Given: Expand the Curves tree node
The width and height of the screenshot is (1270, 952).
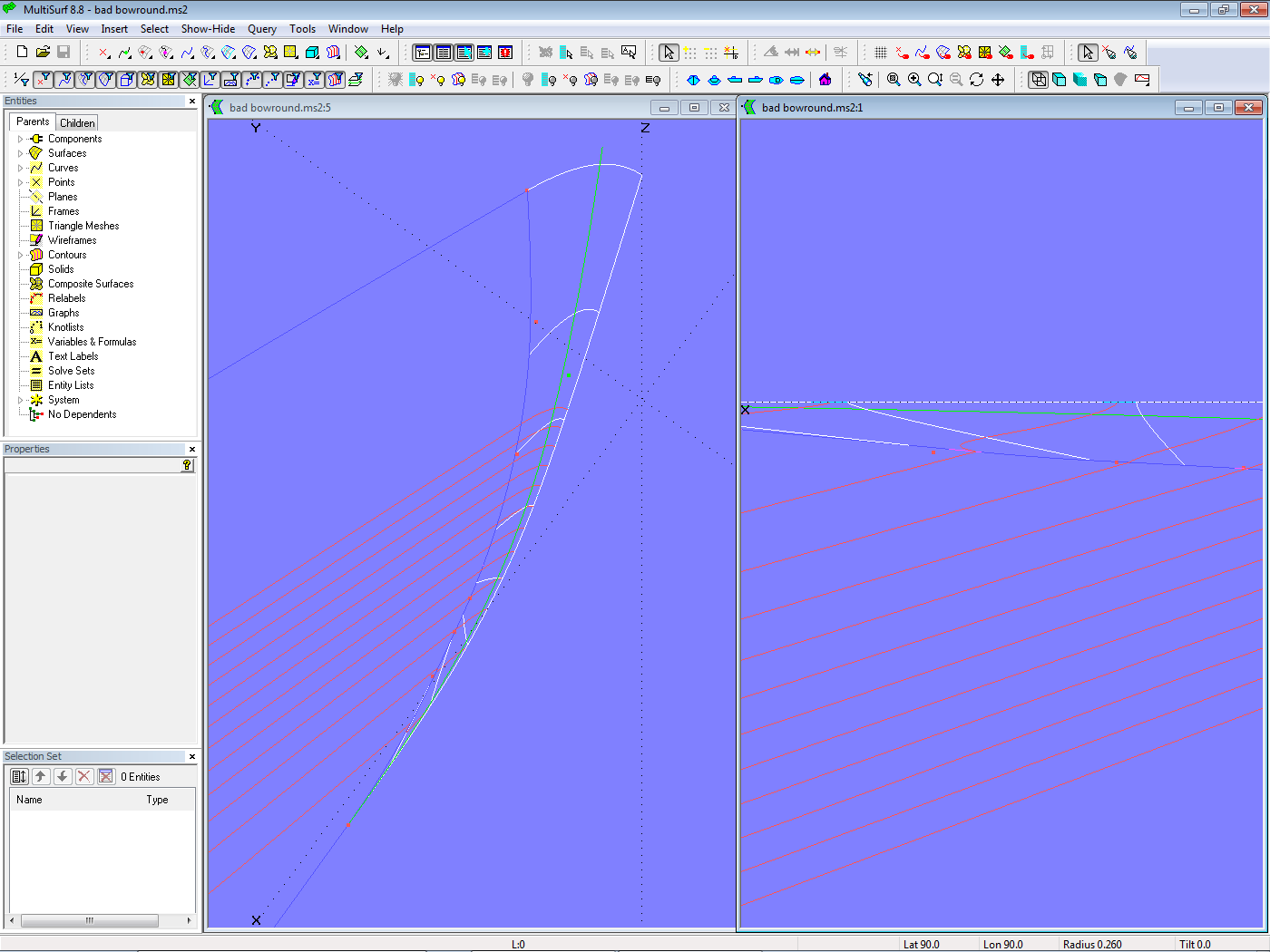Looking at the screenshot, I should [21, 168].
